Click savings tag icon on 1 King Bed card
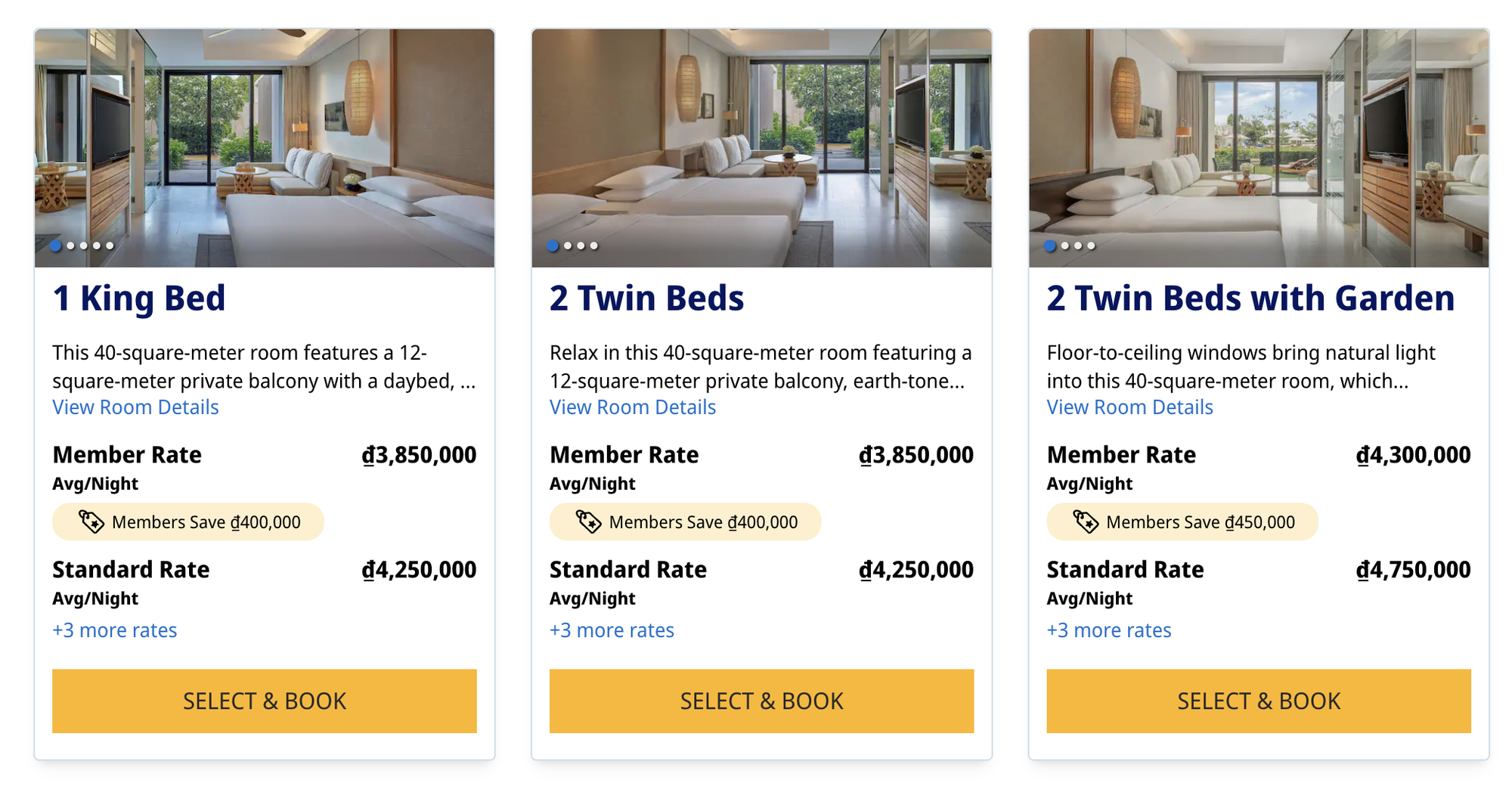The width and height of the screenshot is (1512, 792). [x=91, y=521]
